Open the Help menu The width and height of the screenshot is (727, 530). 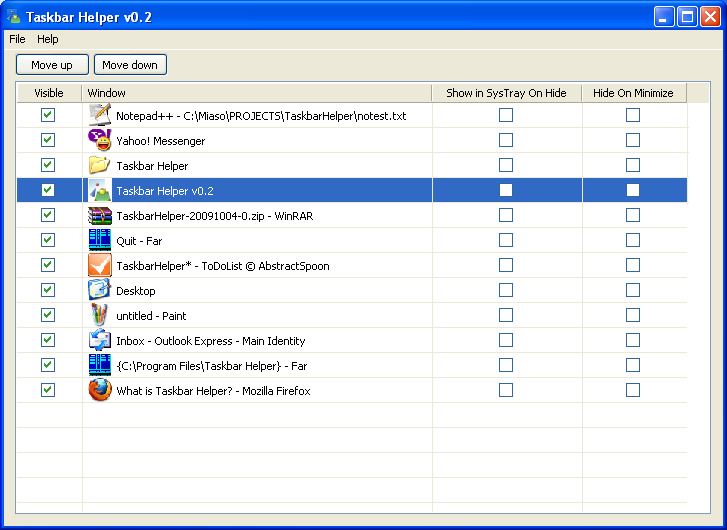pos(48,39)
